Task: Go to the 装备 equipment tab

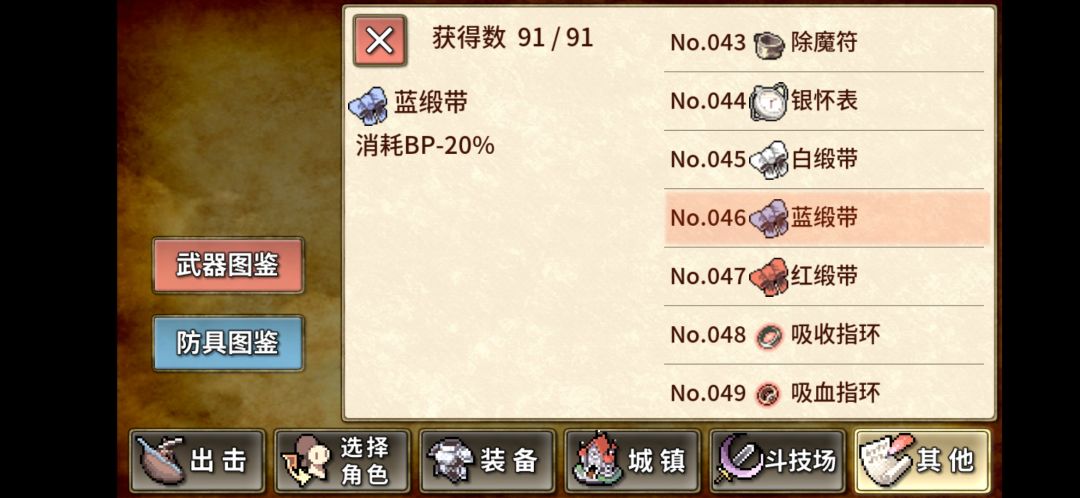Action: point(488,461)
